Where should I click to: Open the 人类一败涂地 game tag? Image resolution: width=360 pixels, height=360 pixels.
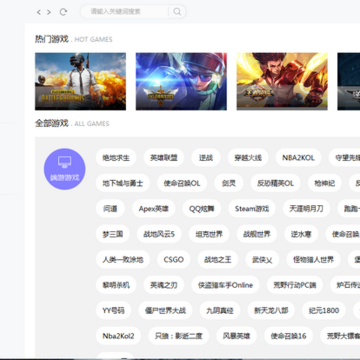click(123, 259)
